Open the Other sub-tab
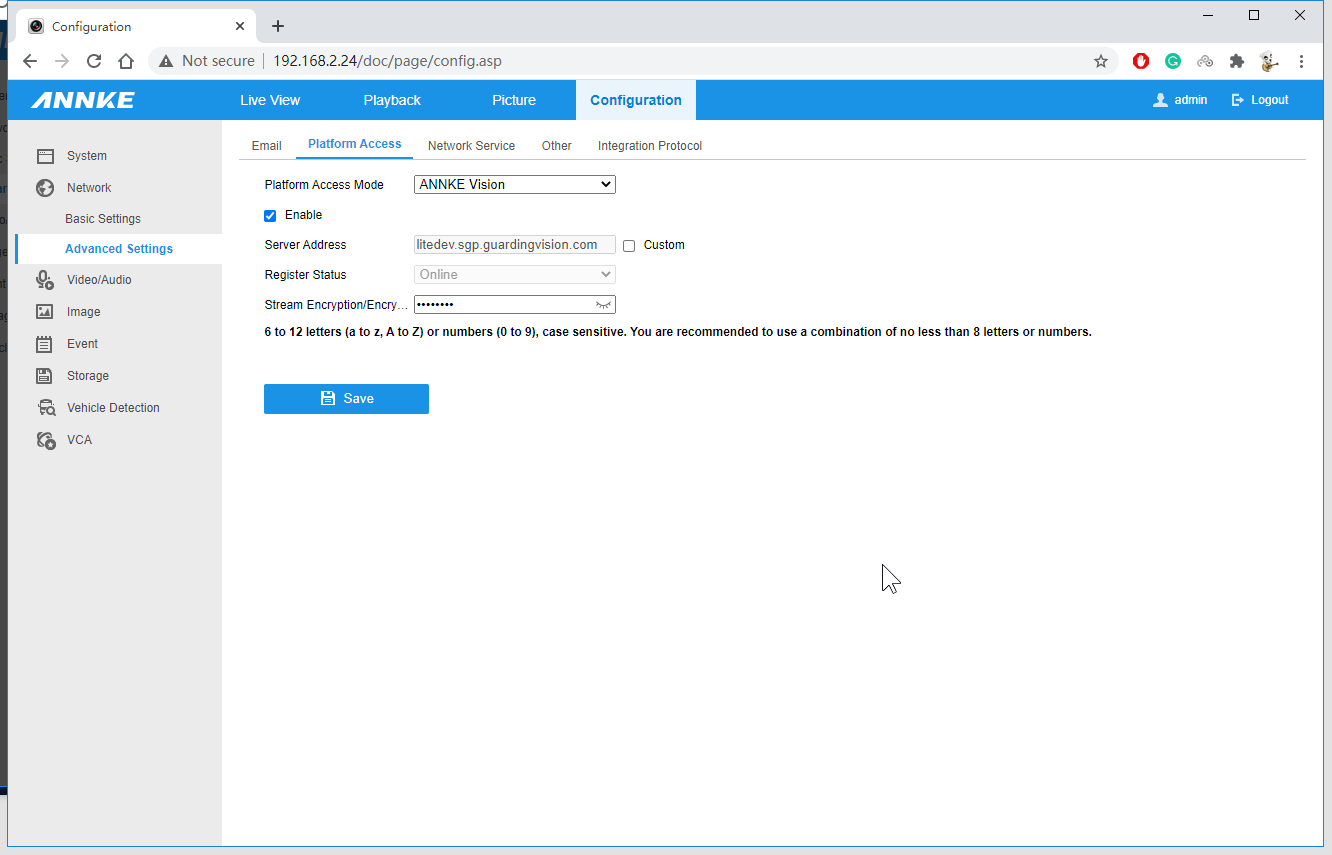This screenshot has width=1332, height=855. click(x=557, y=146)
